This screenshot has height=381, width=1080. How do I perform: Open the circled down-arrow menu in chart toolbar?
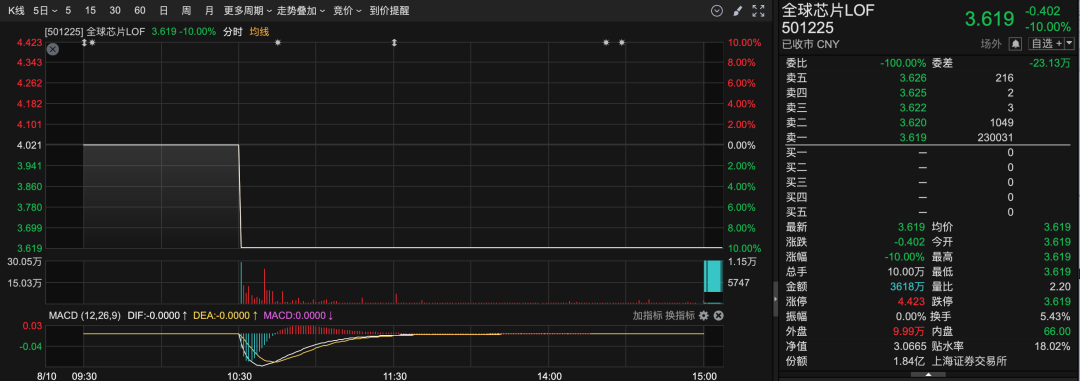tap(717, 10)
